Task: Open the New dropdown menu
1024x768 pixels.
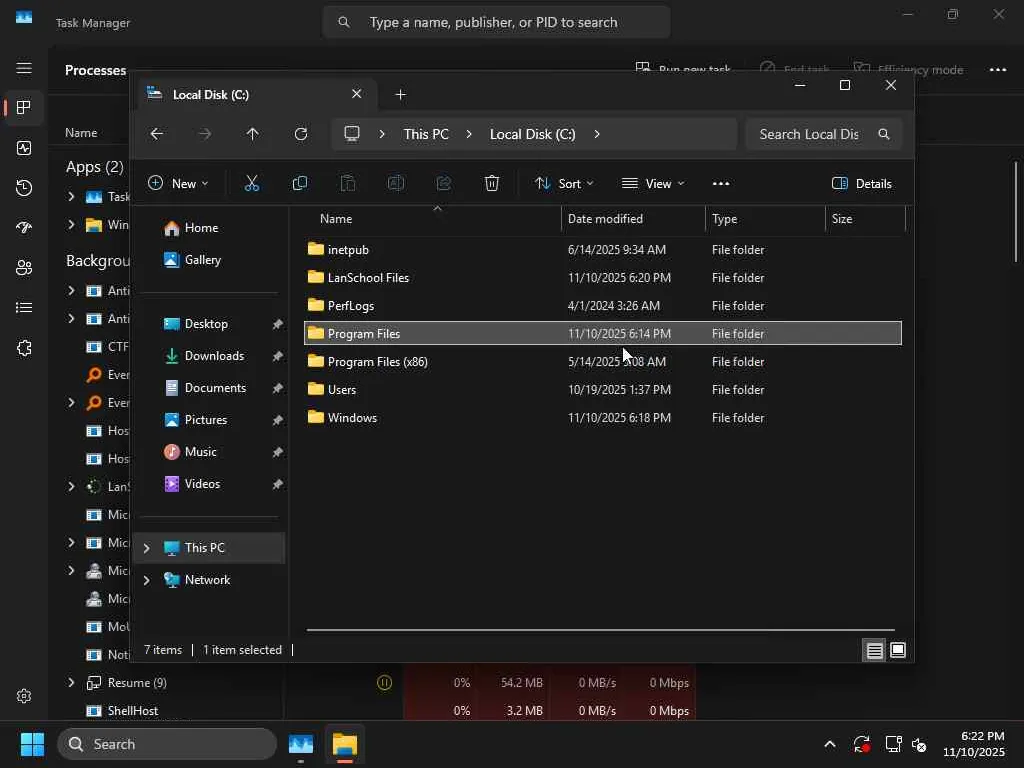Action: pos(178,184)
